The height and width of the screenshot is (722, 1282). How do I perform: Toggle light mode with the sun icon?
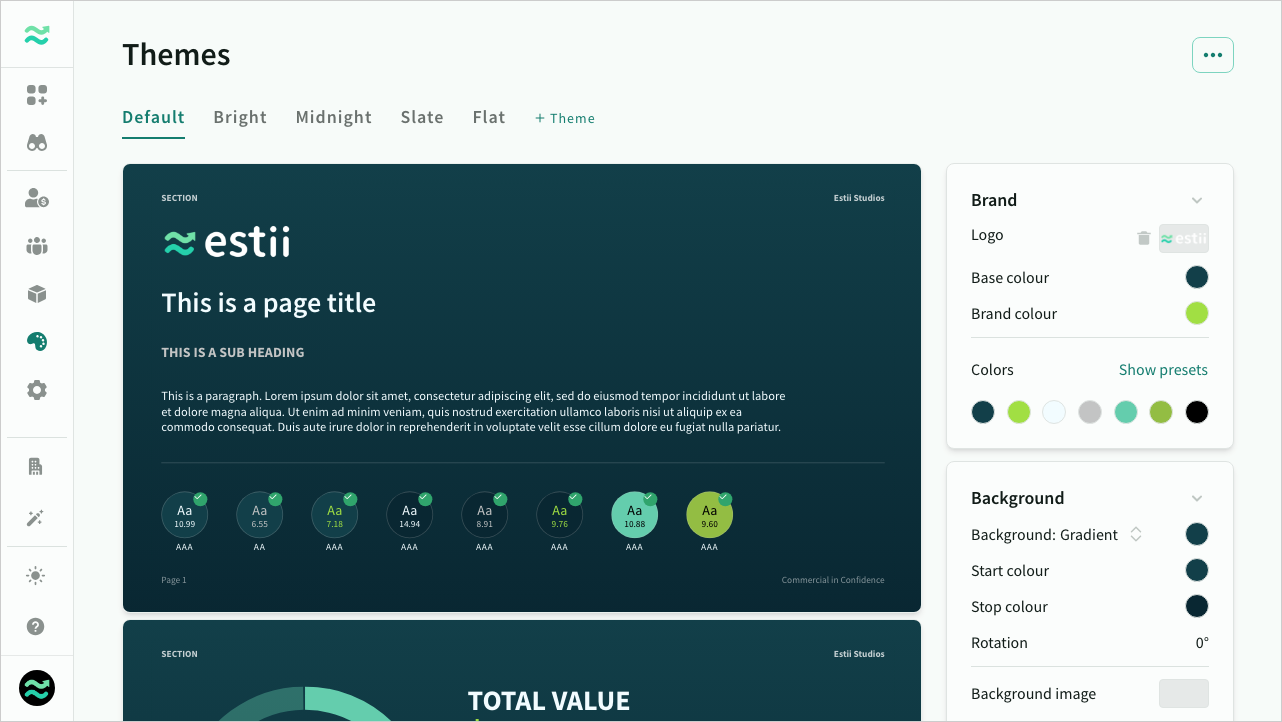coord(37,575)
